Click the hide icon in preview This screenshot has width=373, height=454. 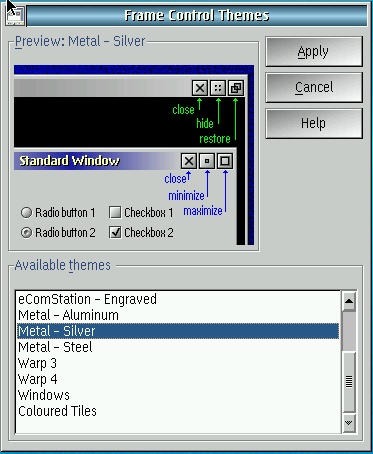point(218,88)
